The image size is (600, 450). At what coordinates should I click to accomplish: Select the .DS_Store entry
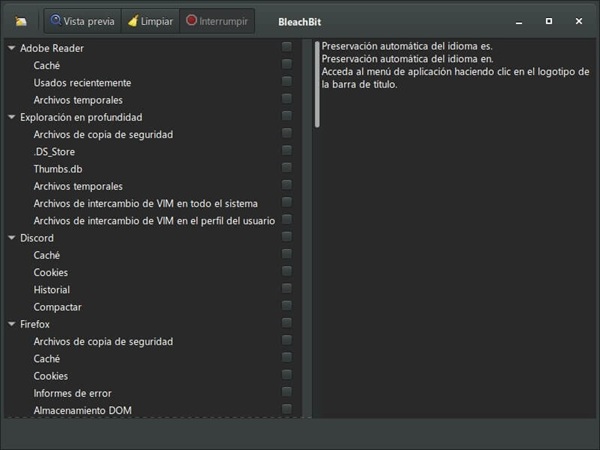point(54,152)
